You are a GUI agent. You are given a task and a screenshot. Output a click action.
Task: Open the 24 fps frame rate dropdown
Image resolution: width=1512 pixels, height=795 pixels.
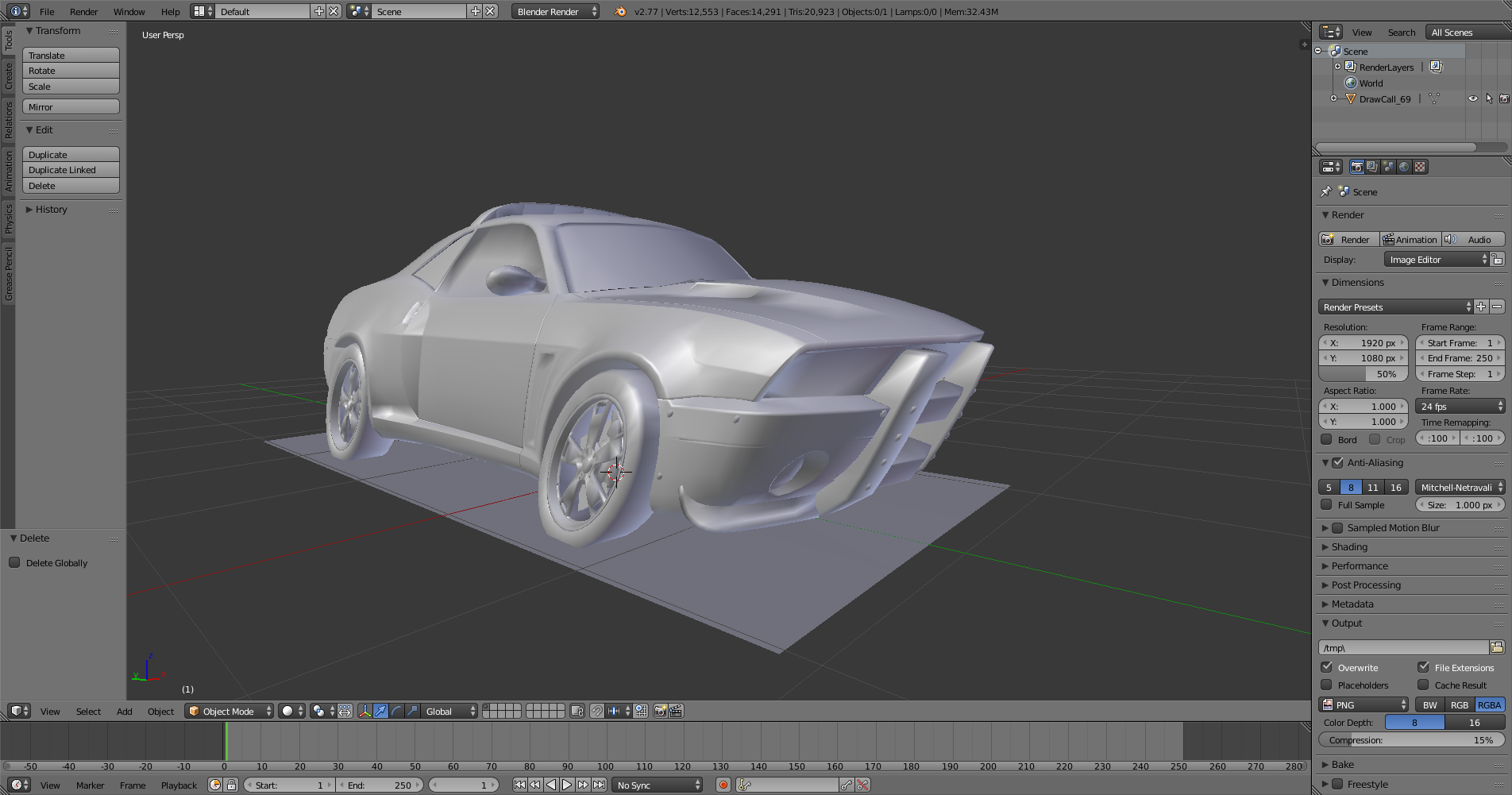click(x=1460, y=406)
